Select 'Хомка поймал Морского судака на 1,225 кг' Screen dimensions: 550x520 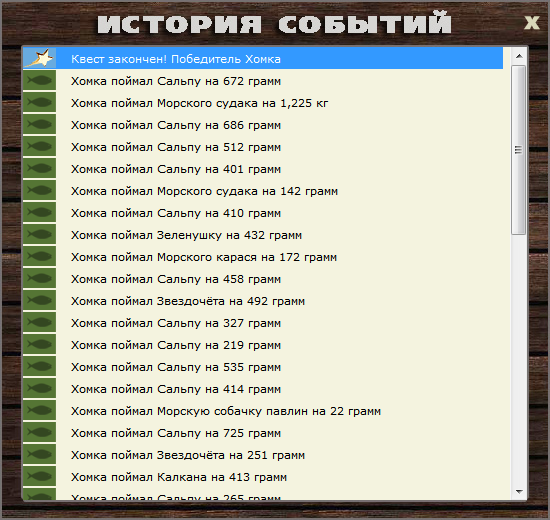(x=263, y=102)
